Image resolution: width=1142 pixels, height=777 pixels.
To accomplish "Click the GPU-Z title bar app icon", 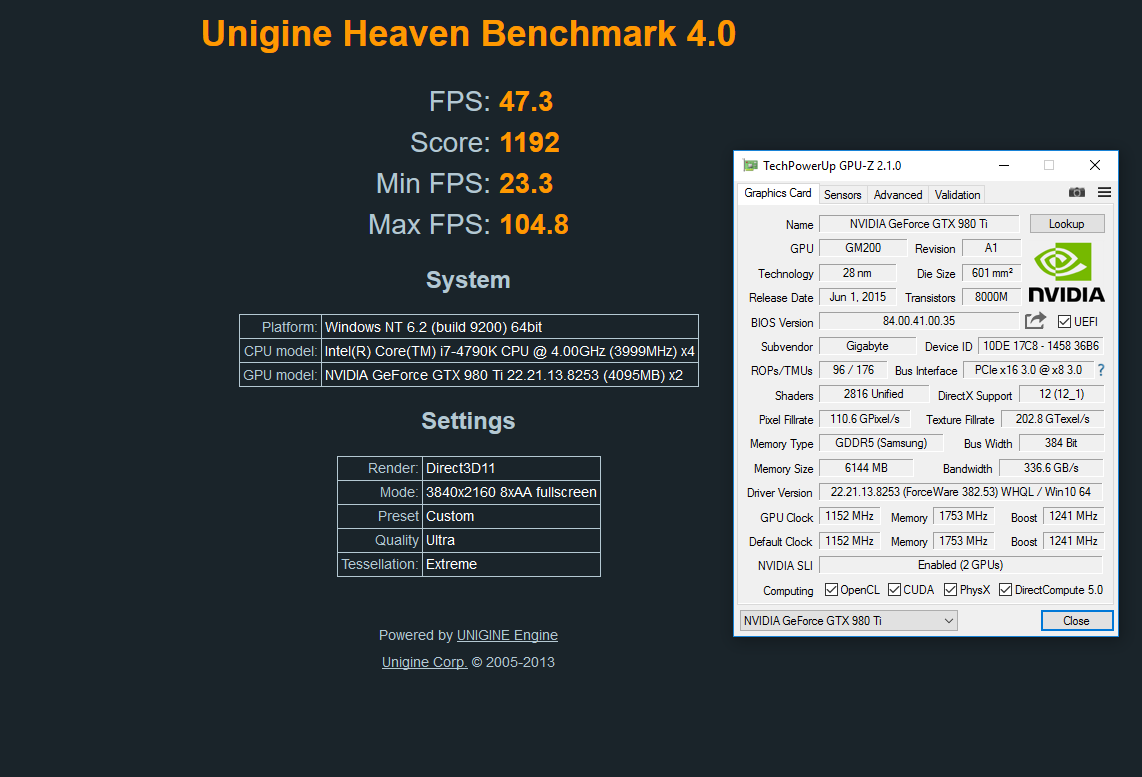I will [750, 165].
